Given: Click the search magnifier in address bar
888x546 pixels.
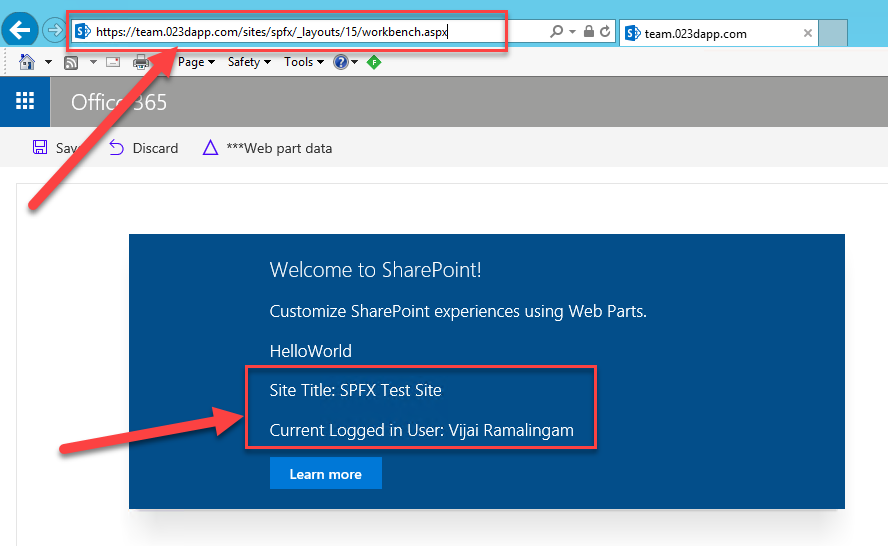Looking at the screenshot, I should tap(556, 32).
